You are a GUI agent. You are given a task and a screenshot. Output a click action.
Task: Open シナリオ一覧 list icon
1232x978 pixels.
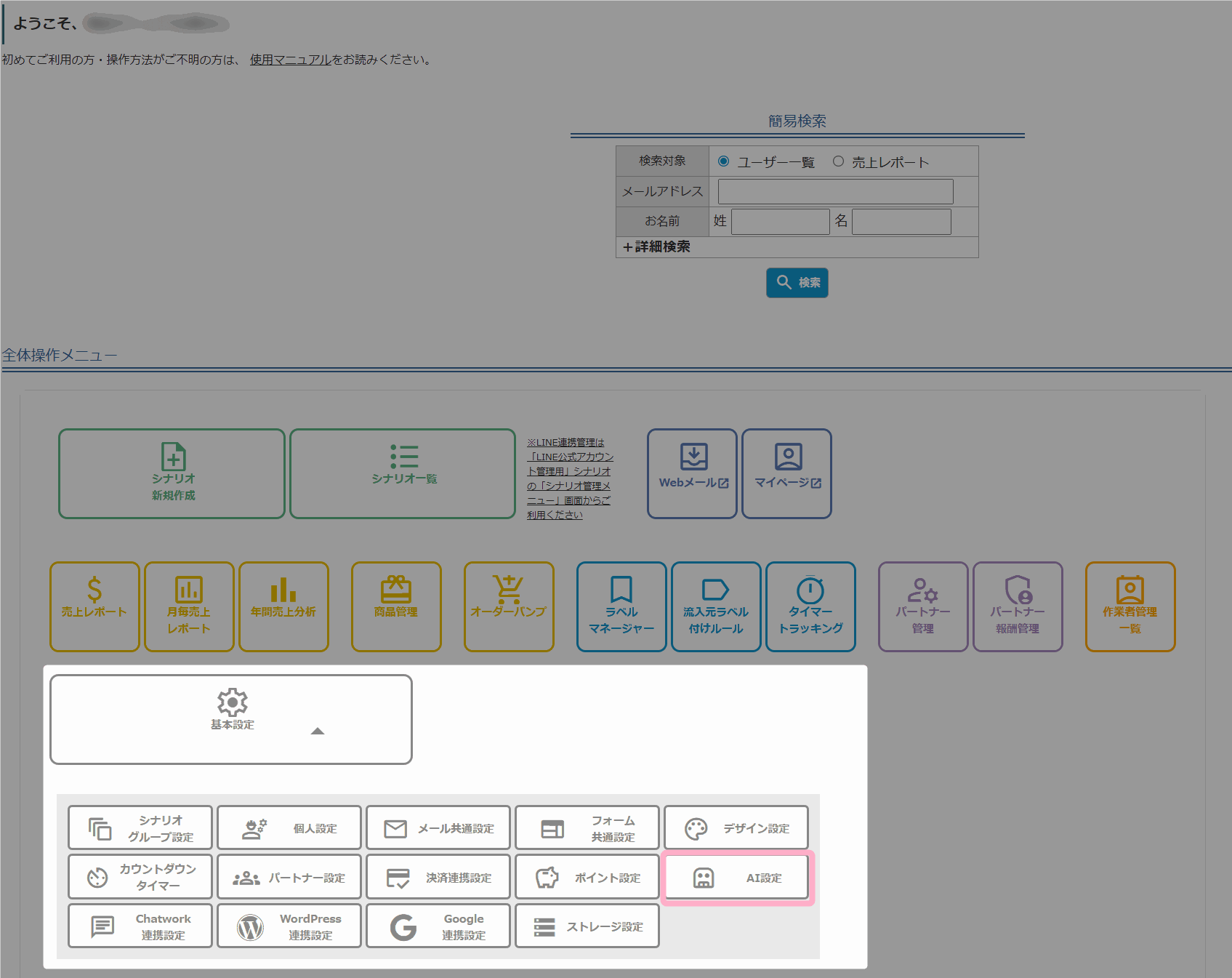pyautogui.click(x=404, y=456)
